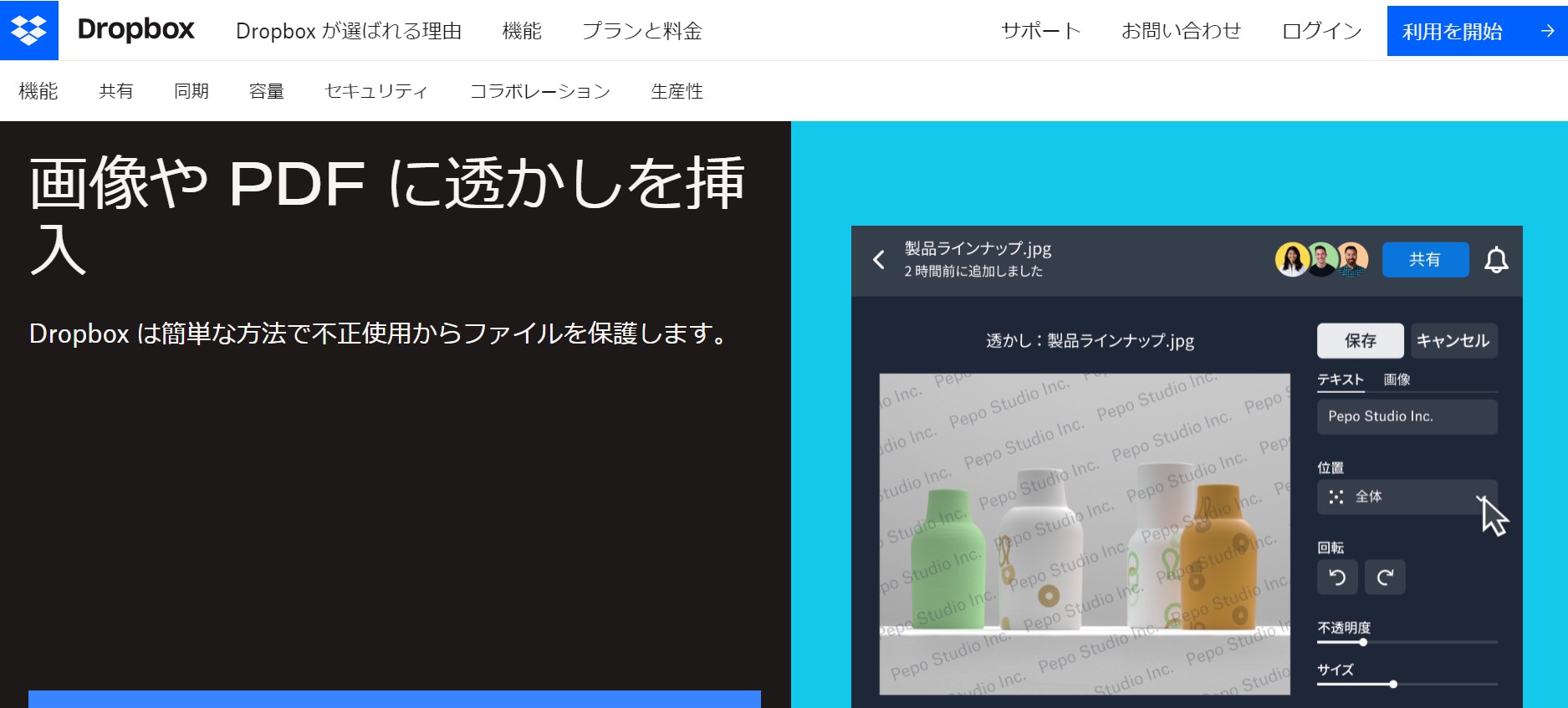Click the Pepo Studio Inc. text field
This screenshot has height=708, width=1568.
[x=1407, y=416]
